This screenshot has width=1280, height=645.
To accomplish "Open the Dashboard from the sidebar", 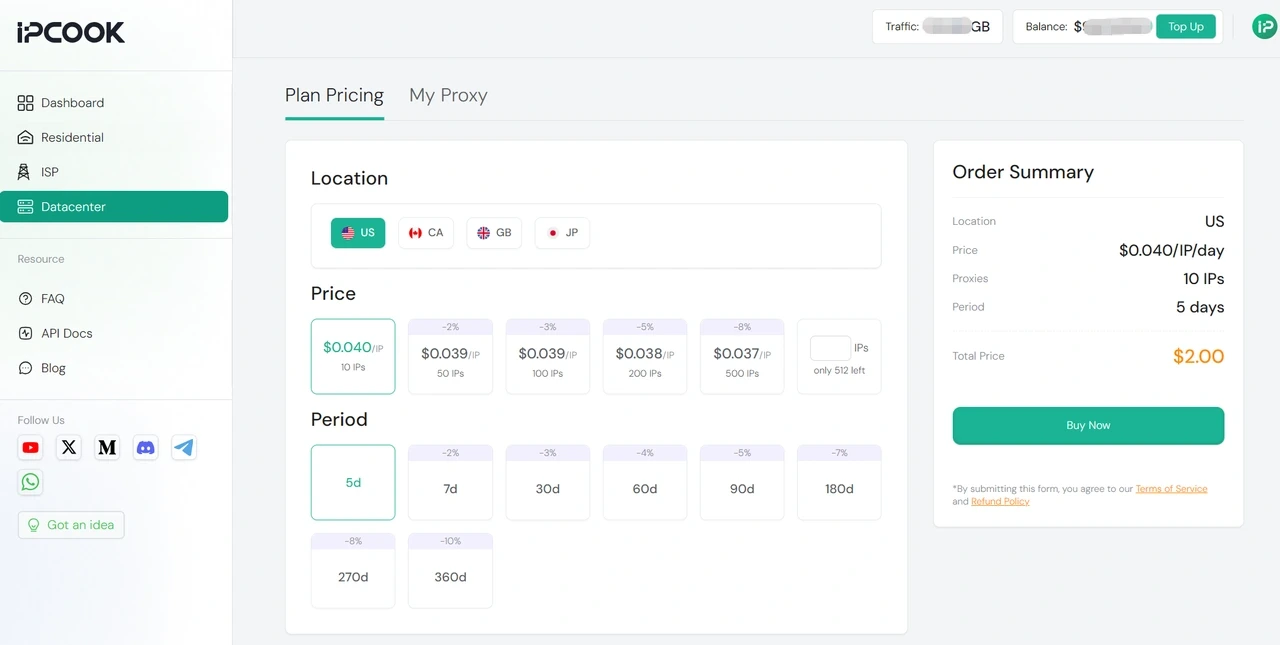I will pyautogui.click(x=72, y=102).
